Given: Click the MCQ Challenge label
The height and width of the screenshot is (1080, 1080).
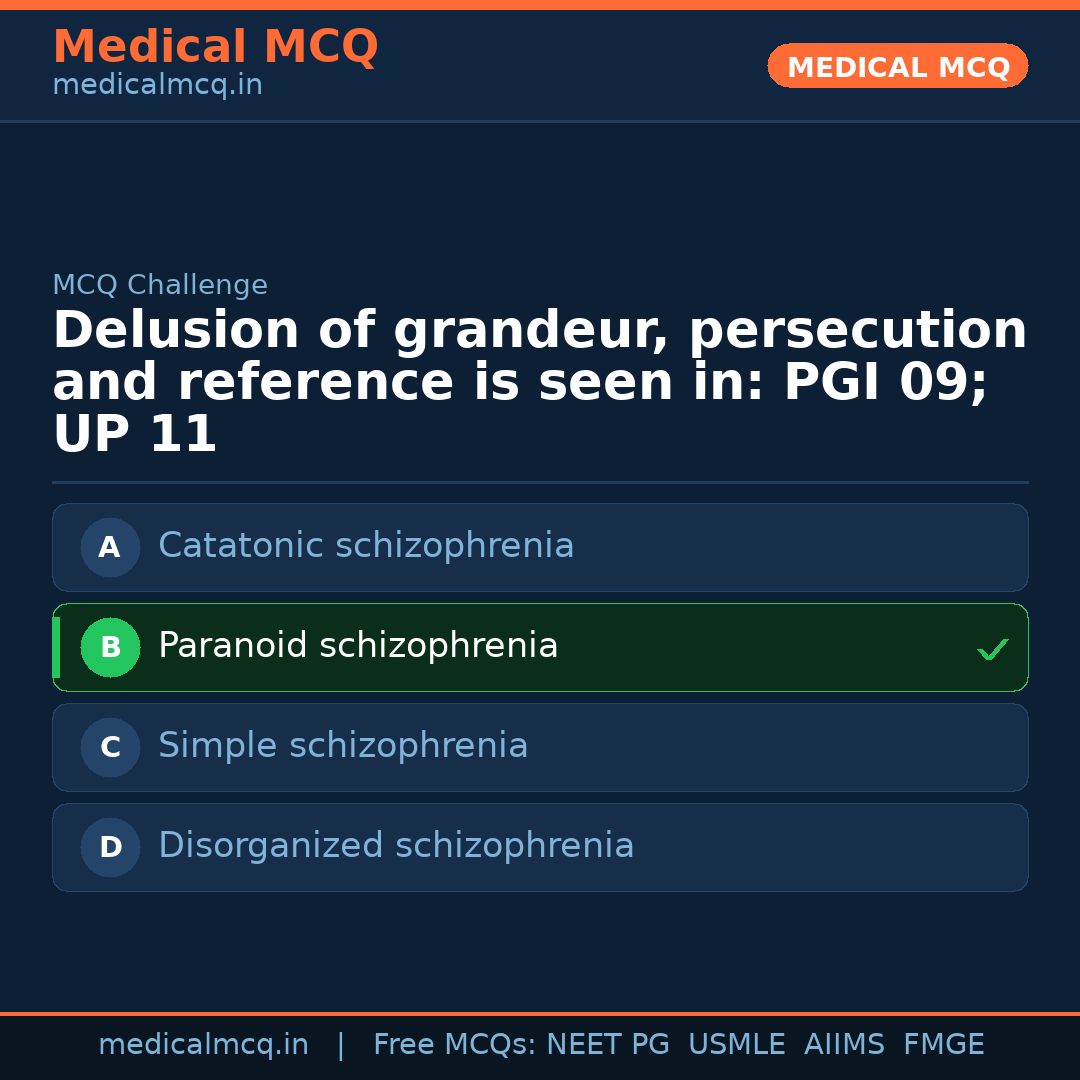Looking at the screenshot, I should pyautogui.click(x=160, y=285).
